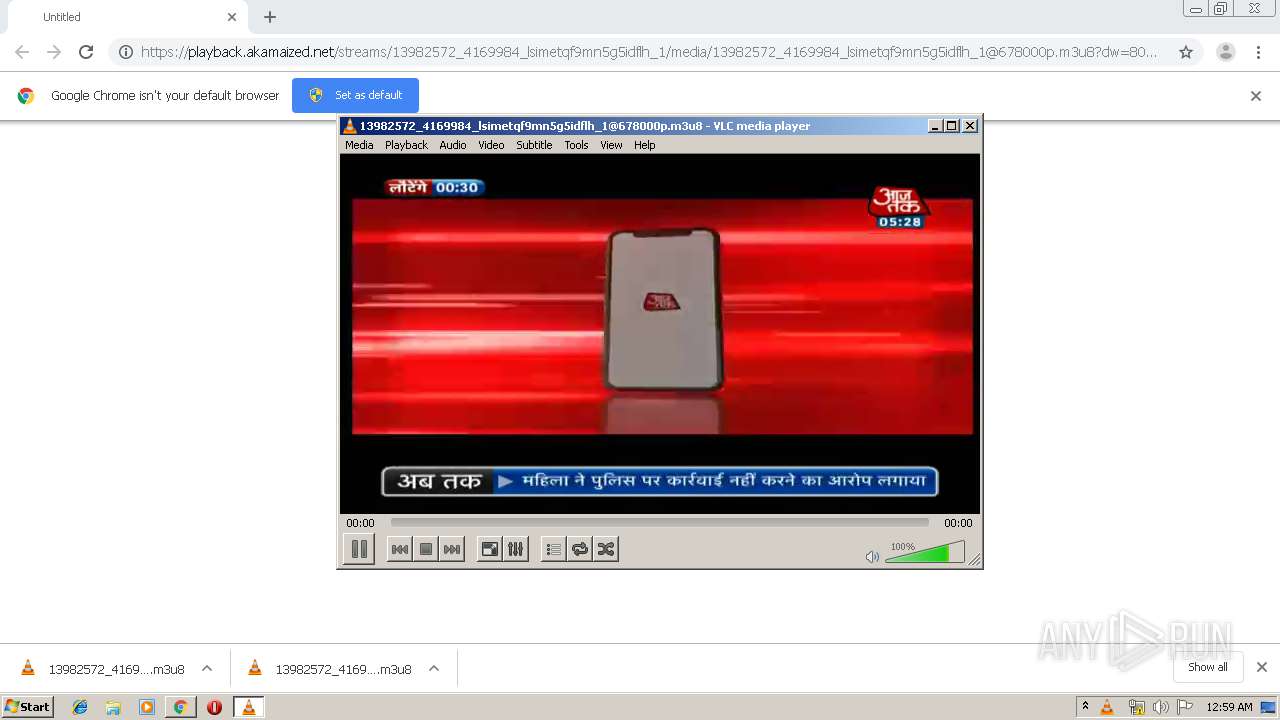Viewport: 1280px width, 720px height.
Task: Show VLC extended settings
Action: [515, 549]
